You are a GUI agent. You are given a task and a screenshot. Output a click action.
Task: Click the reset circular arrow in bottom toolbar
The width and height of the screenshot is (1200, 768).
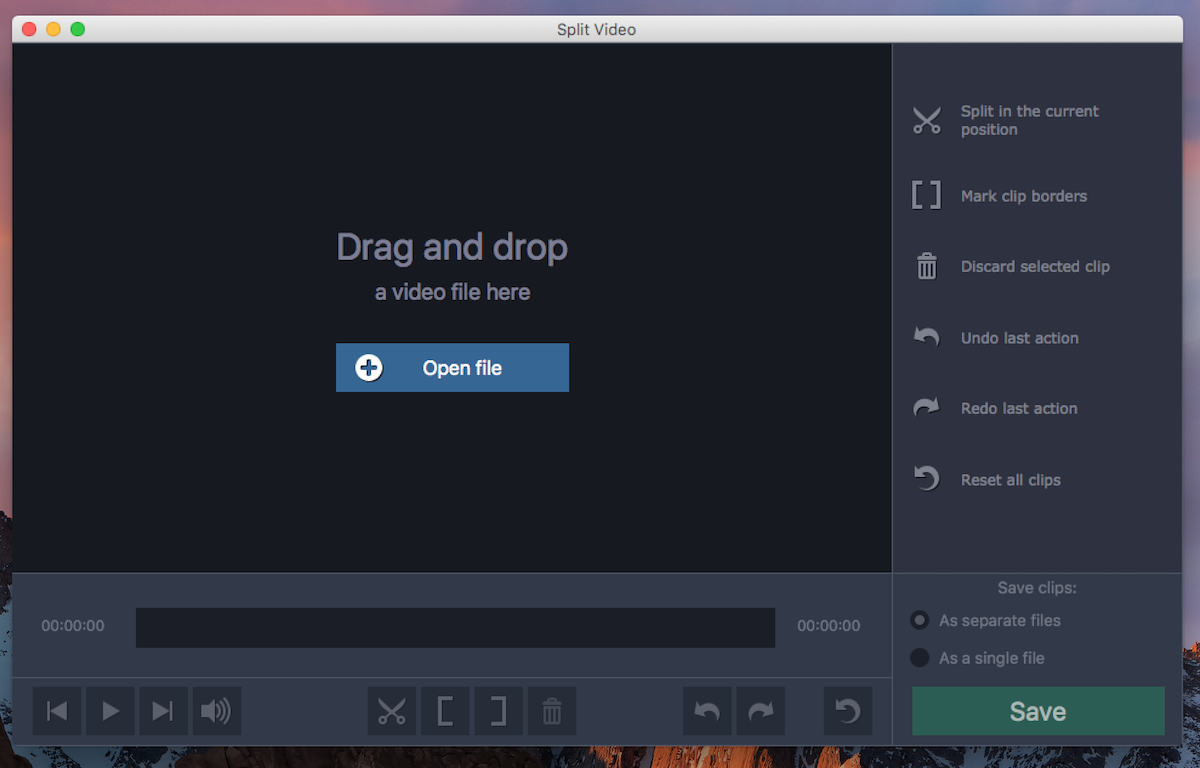848,711
